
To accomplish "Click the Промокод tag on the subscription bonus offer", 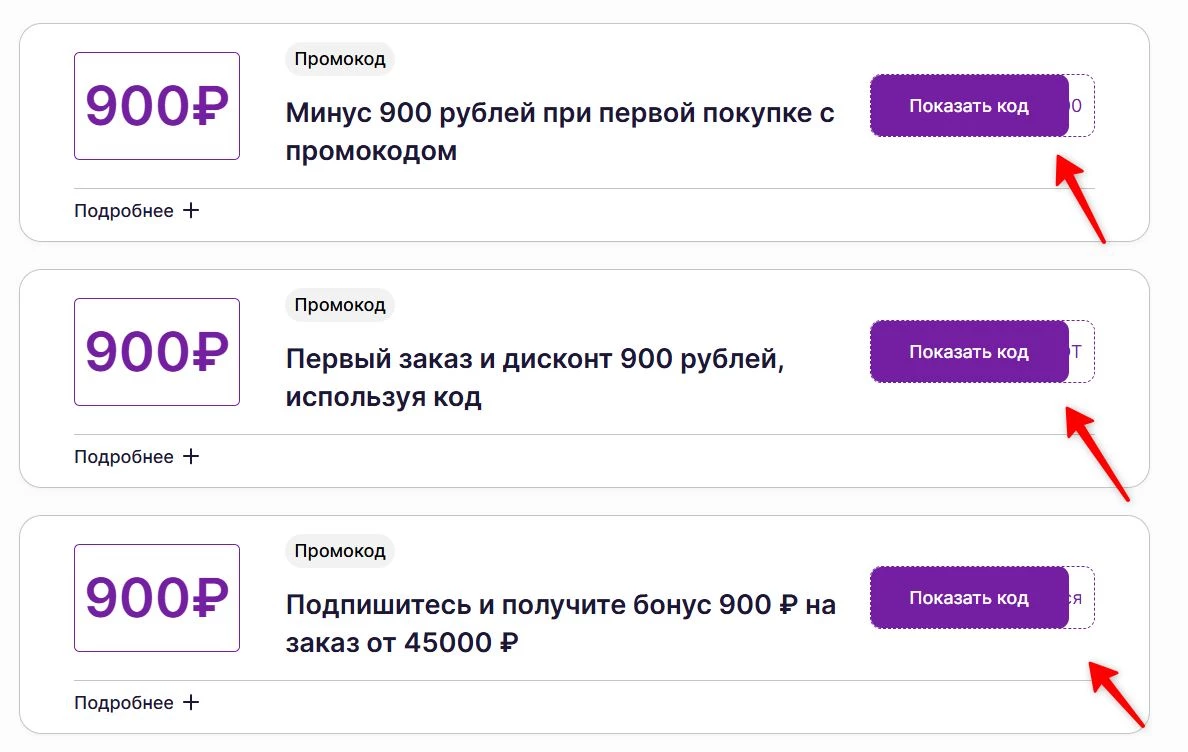I will (x=340, y=551).
